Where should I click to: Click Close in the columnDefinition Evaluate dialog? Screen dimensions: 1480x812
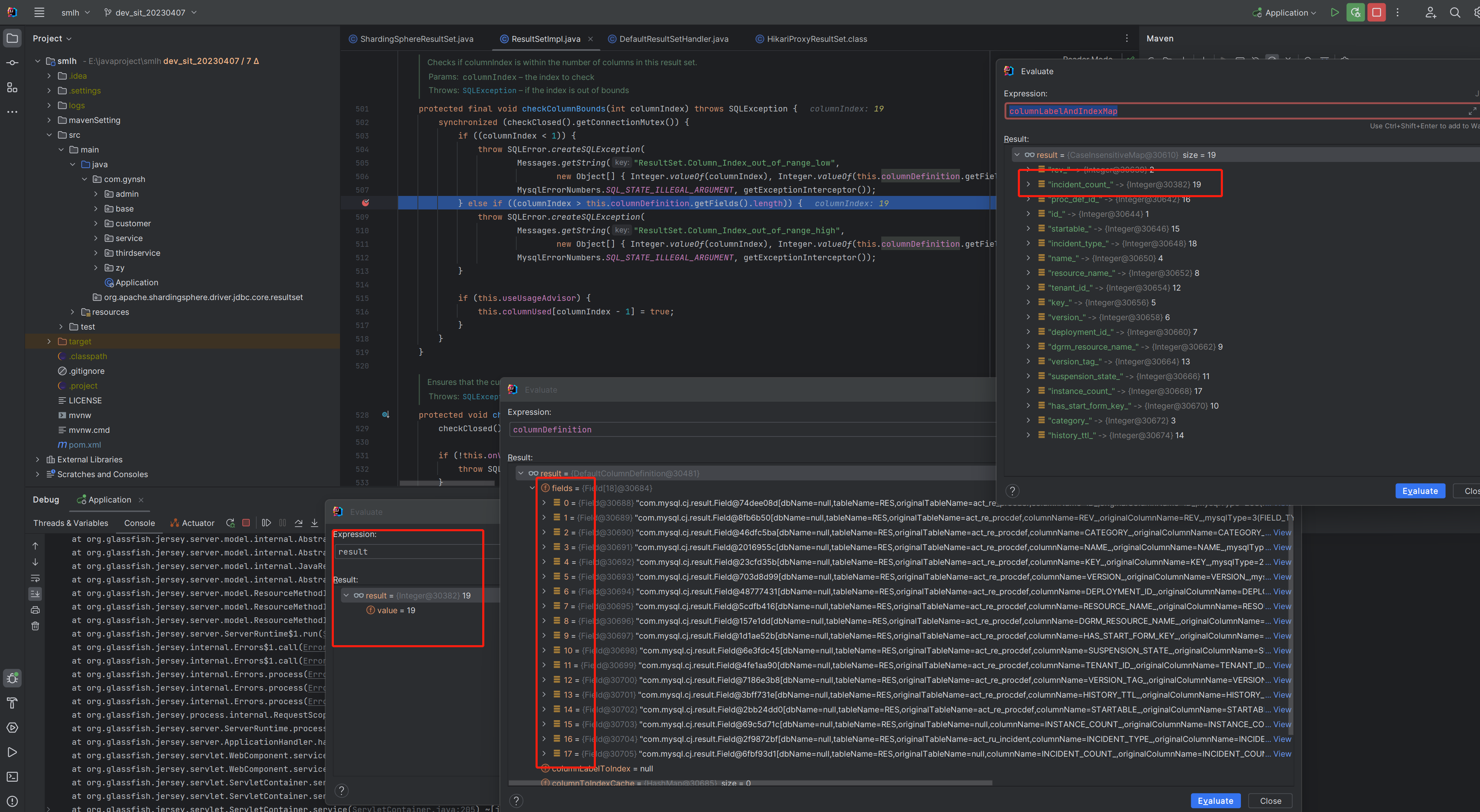1270,801
